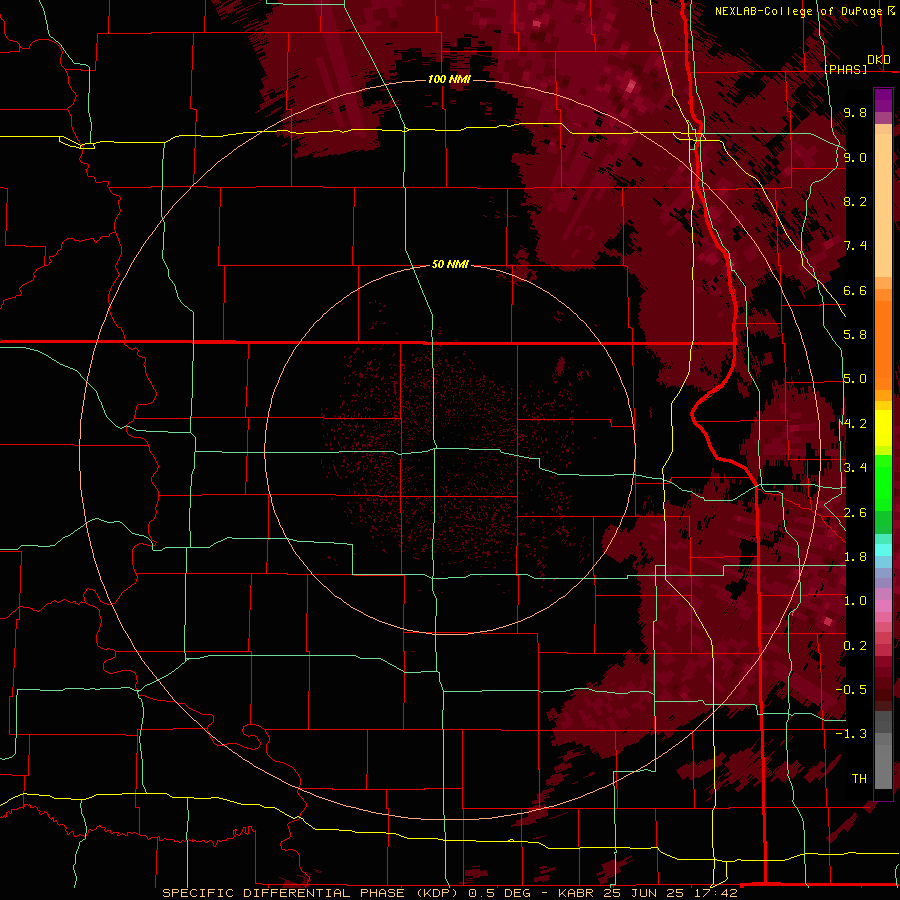Click the Specific Differential Phase caption

[x=449, y=893]
